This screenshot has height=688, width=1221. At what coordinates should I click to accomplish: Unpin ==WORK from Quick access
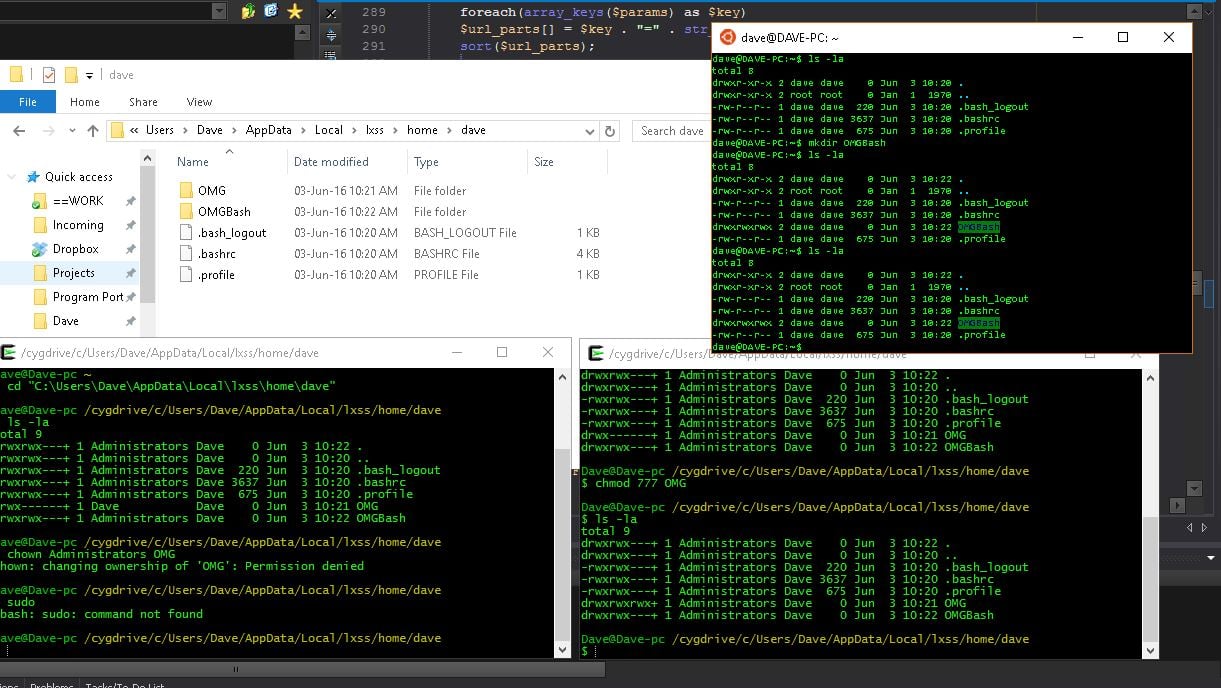pos(130,200)
